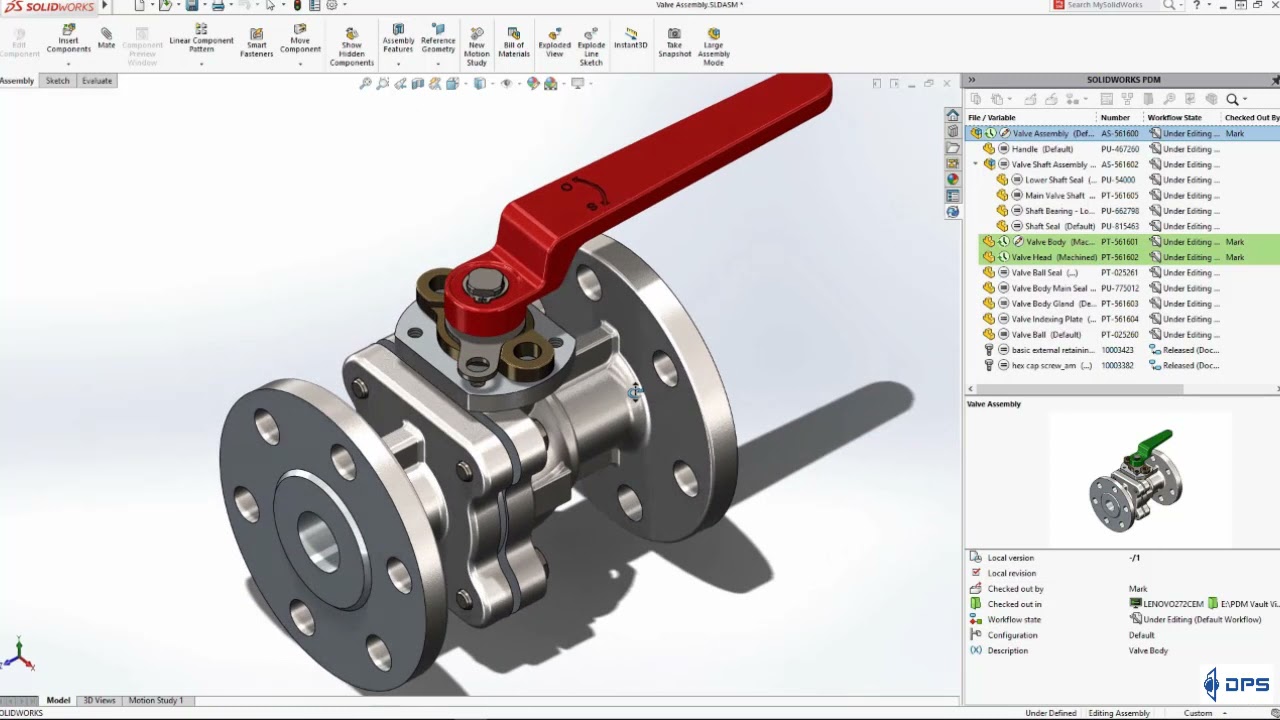The height and width of the screenshot is (720, 1280).
Task: Click the Under Editing (Default Workflow) value
Action: [x=1202, y=619]
